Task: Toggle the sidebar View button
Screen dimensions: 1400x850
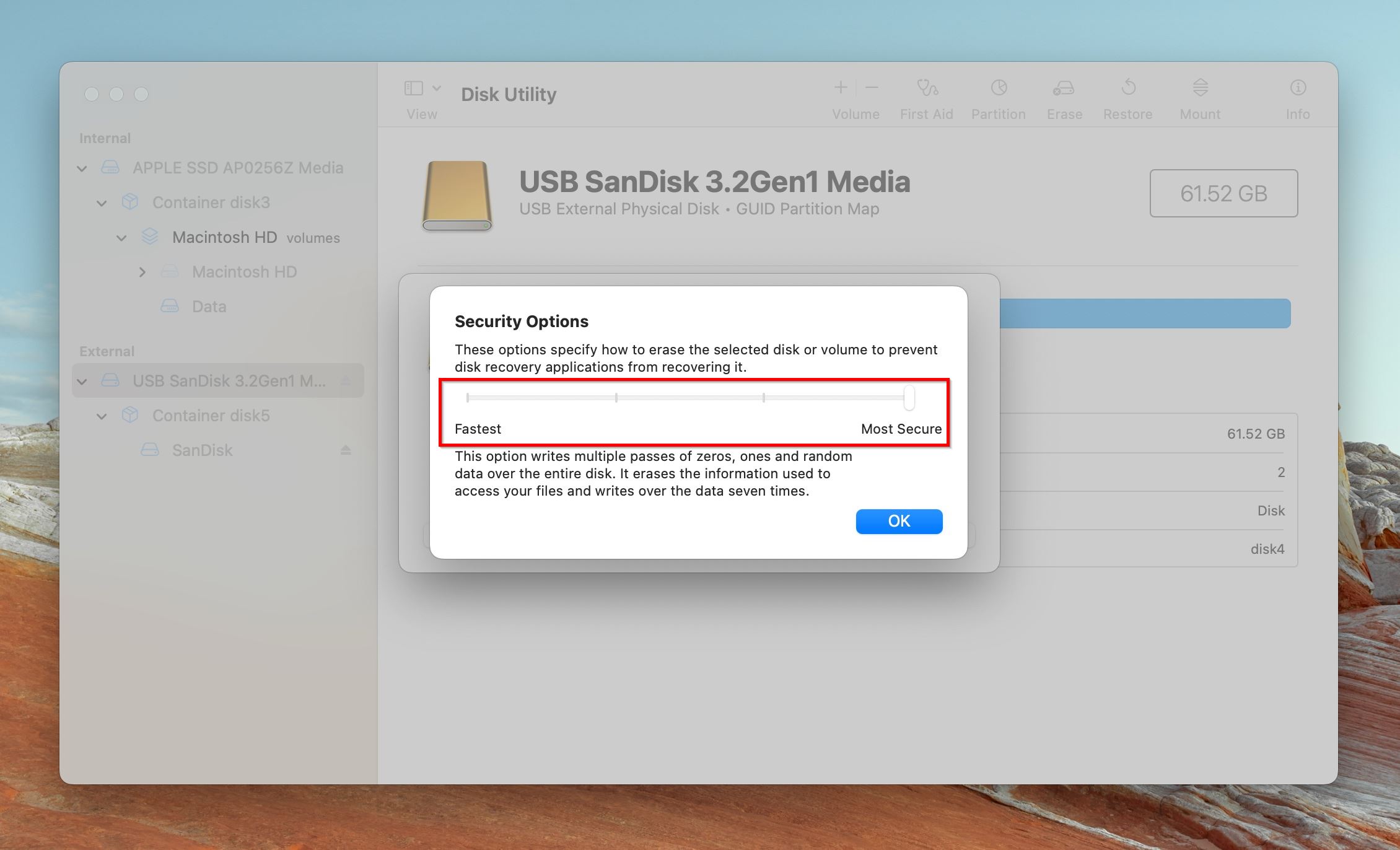Action: pos(413,89)
